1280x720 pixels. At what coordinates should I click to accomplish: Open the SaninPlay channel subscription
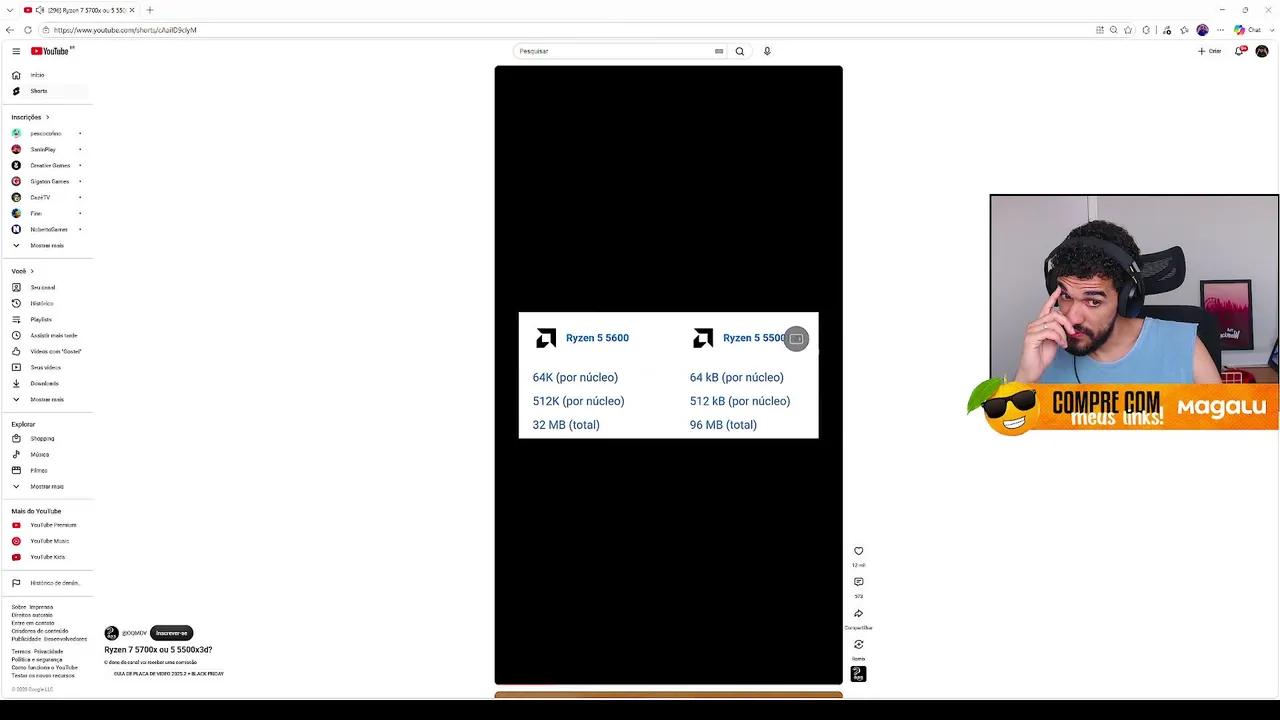coord(43,149)
